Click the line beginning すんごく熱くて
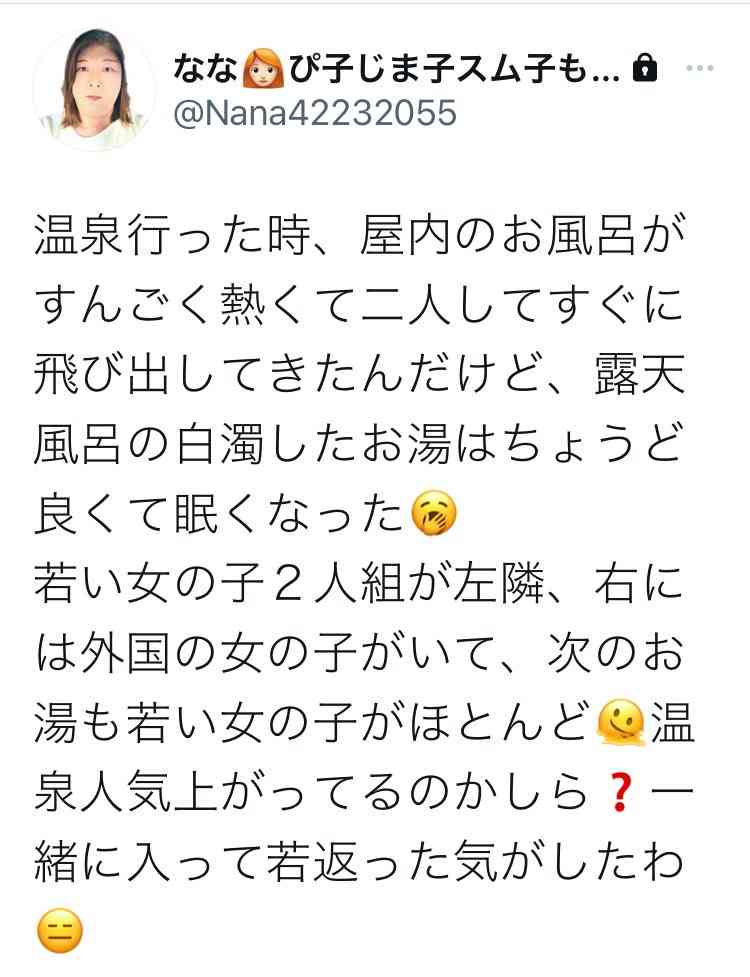Viewport: 750px width, 977px height. (359, 305)
